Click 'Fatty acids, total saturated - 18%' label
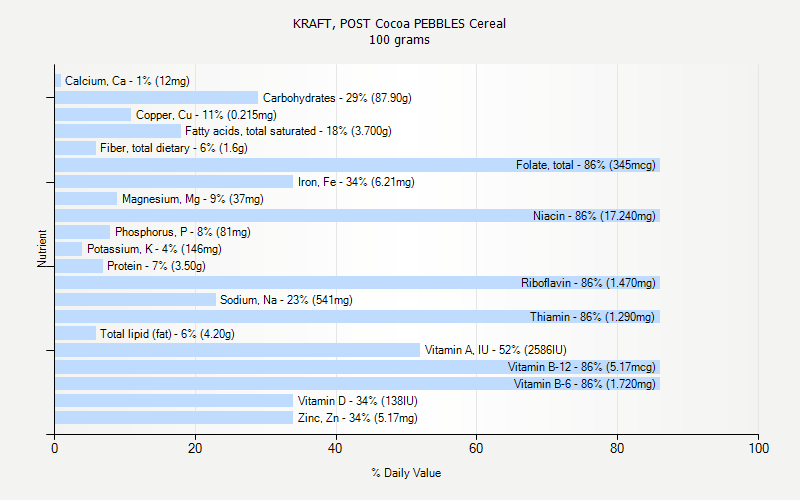This screenshot has width=800, height=500. click(266, 131)
